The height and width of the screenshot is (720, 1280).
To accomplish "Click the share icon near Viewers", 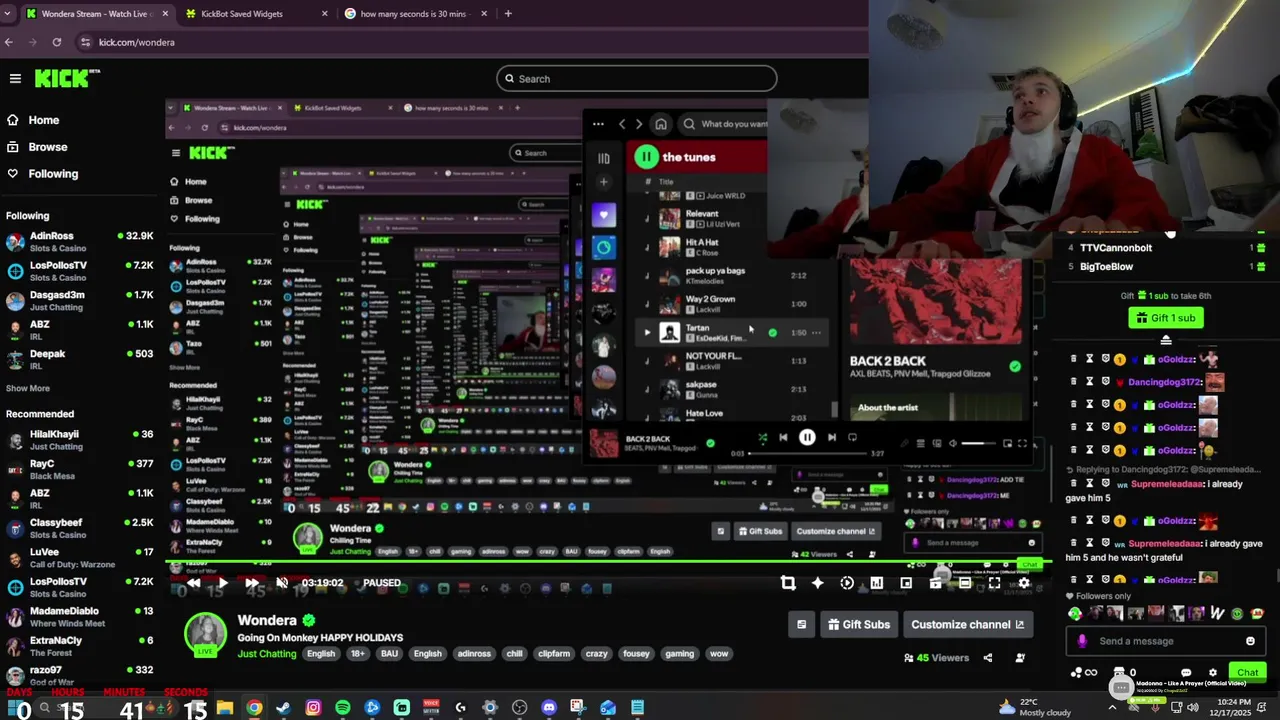I will 988,658.
